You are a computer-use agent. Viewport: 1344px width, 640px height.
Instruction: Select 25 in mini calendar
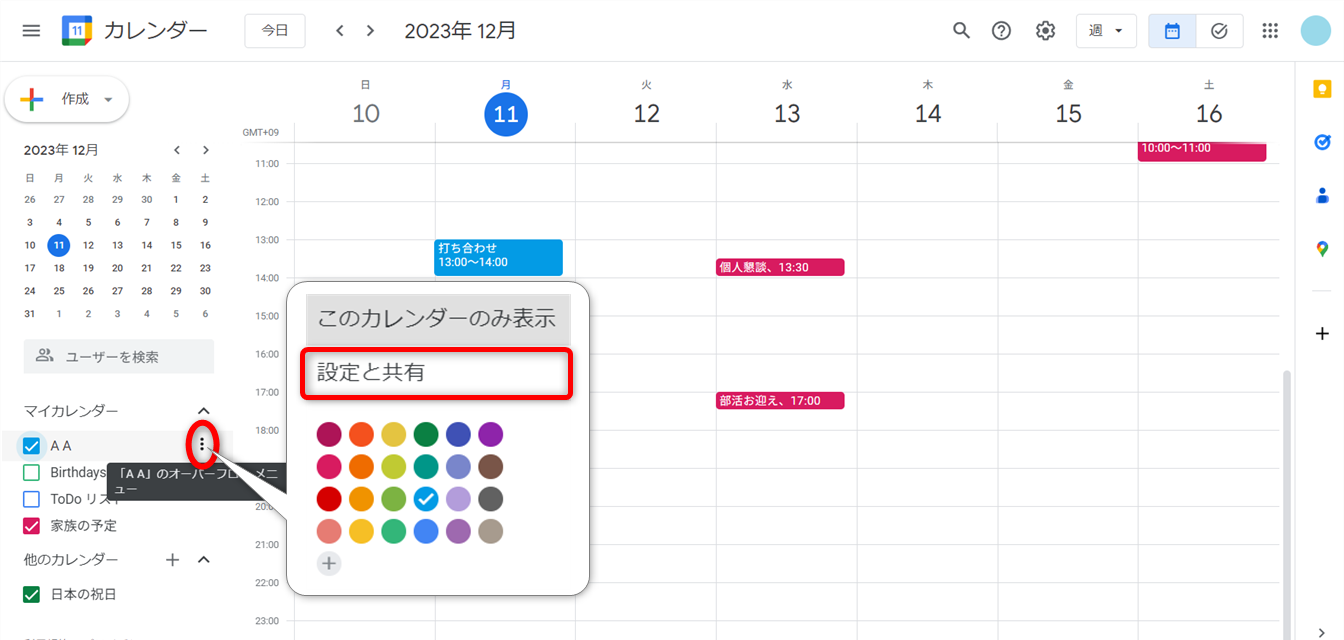[x=59, y=291]
